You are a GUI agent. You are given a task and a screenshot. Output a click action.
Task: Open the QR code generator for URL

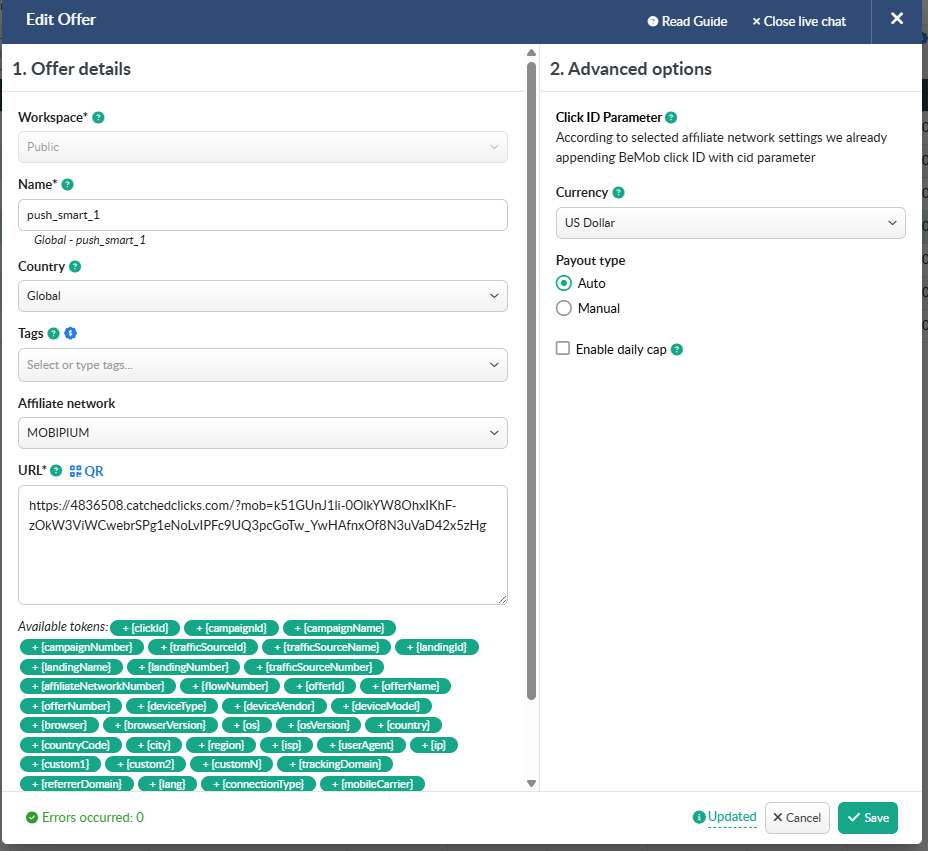click(86, 471)
